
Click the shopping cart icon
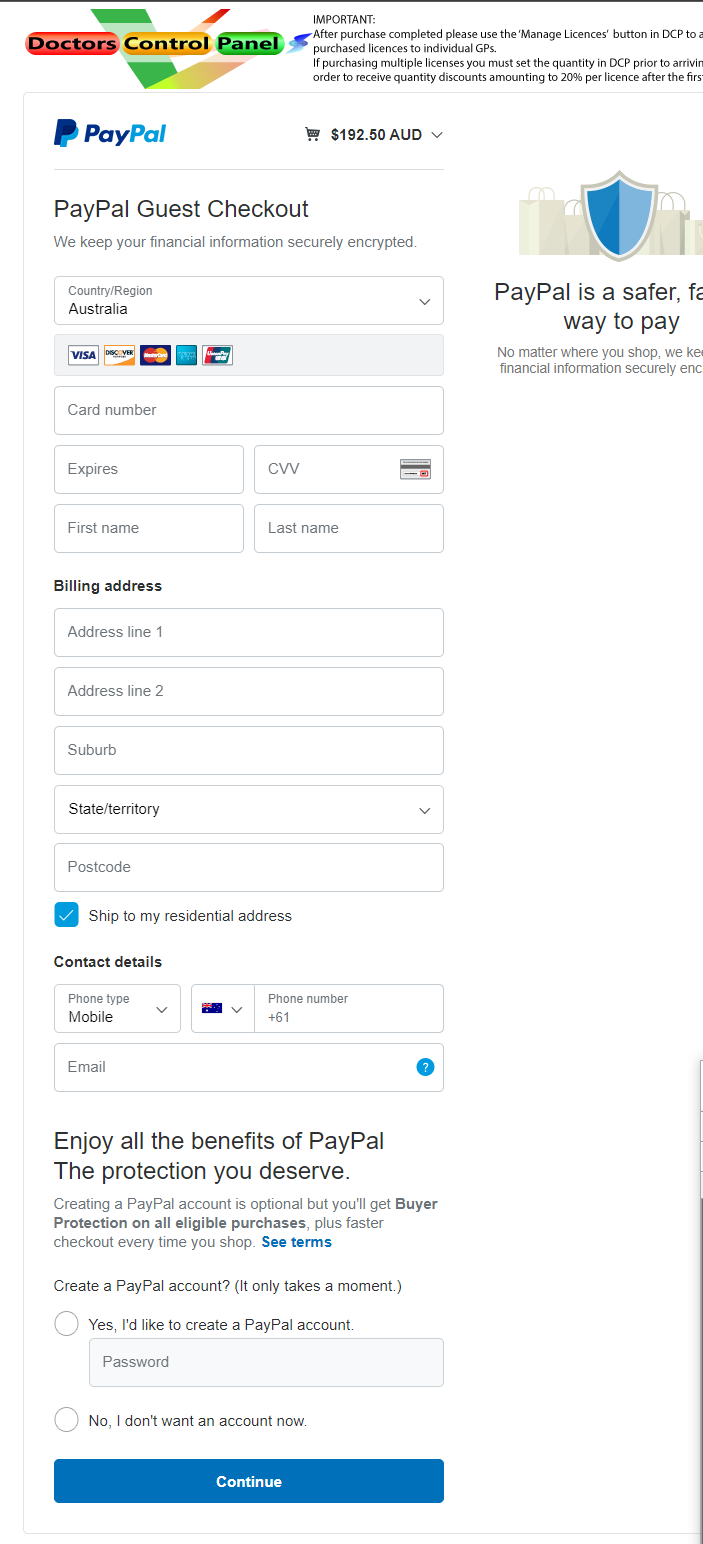[x=313, y=135]
